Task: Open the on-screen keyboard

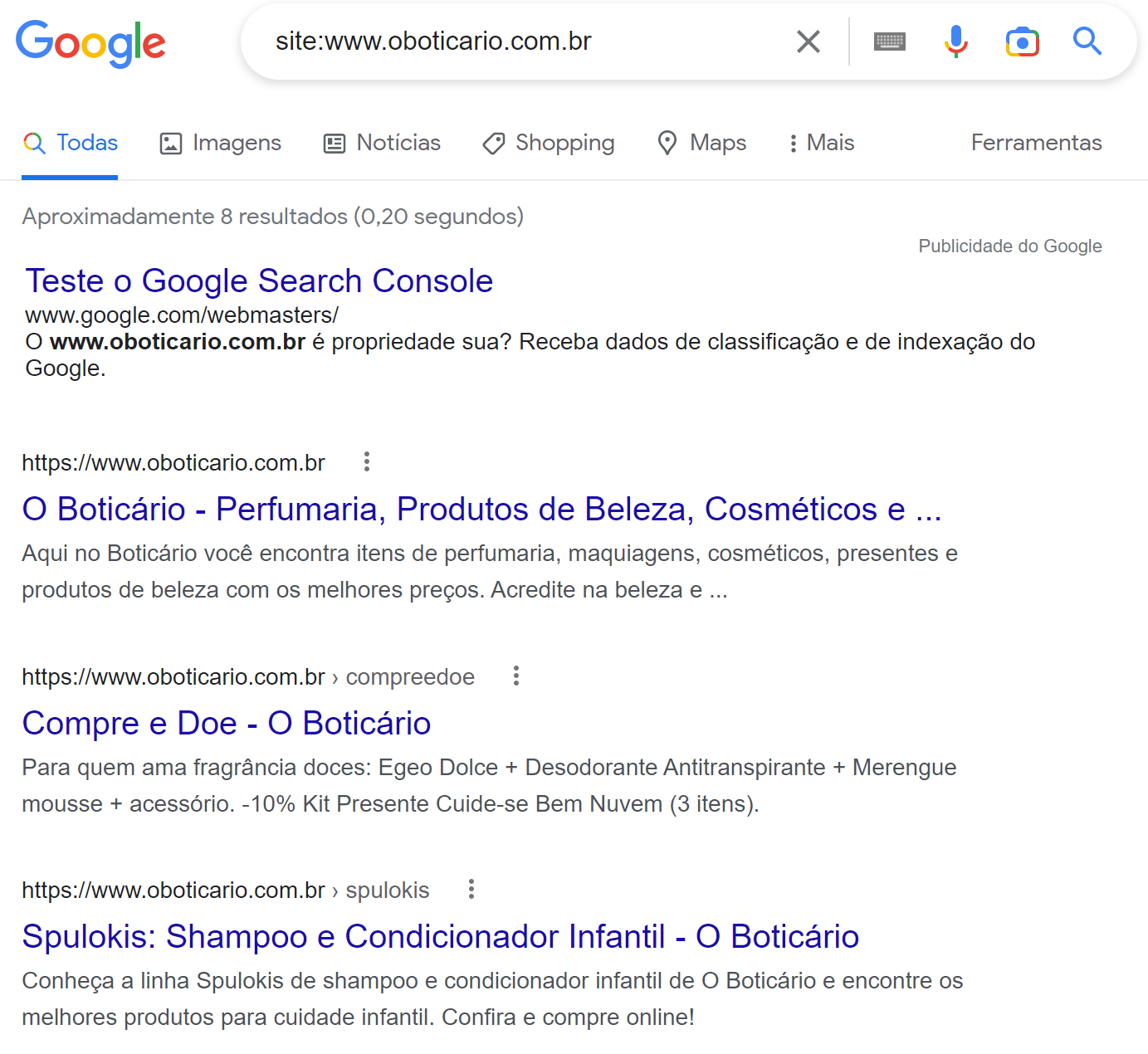Action: 889,41
